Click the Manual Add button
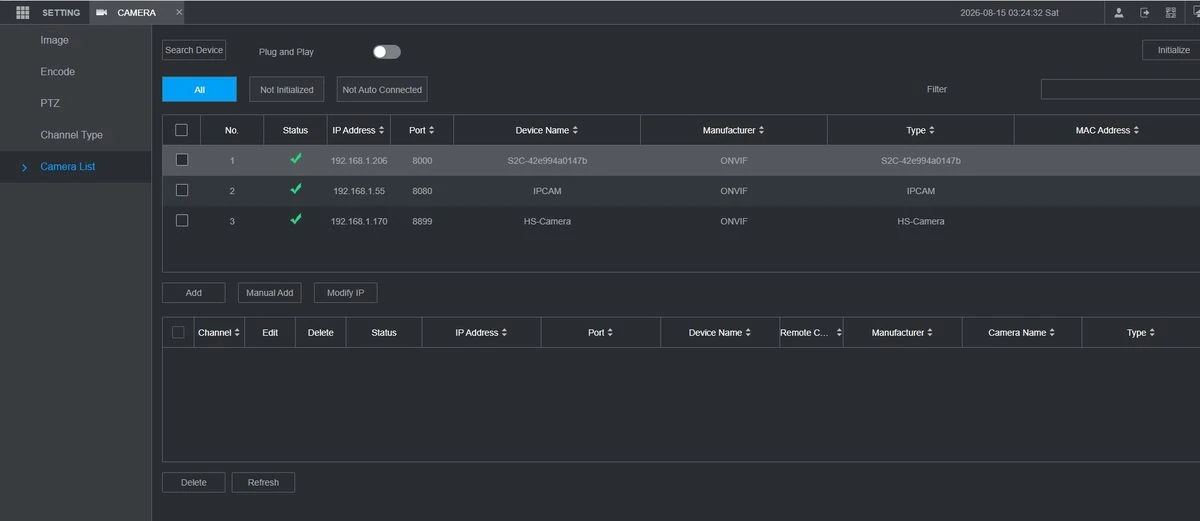This screenshot has height=521, width=1200. coord(269,293)
